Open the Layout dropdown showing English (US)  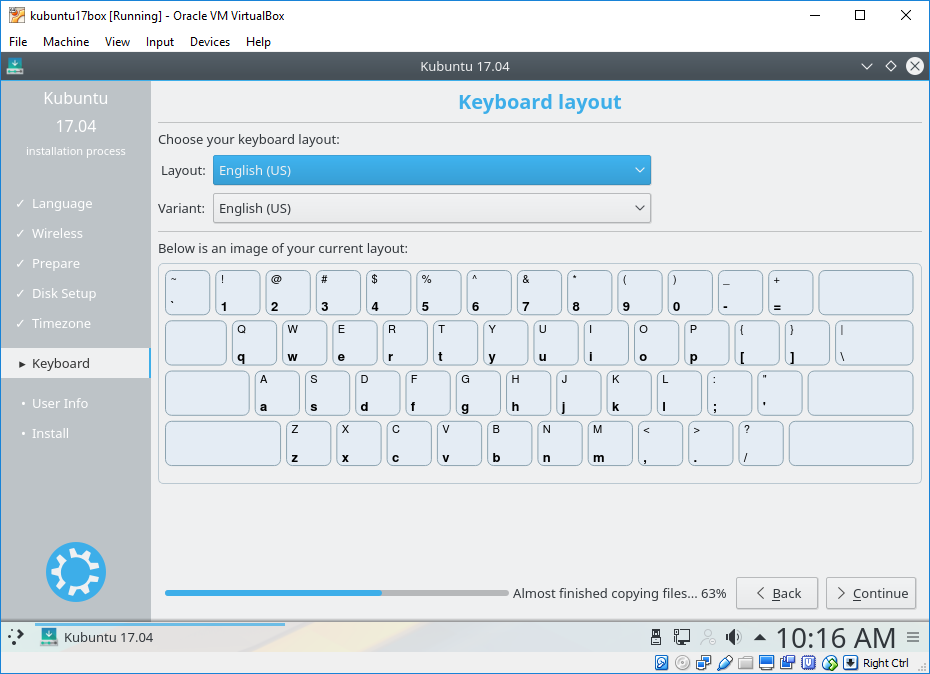(432, 170)
